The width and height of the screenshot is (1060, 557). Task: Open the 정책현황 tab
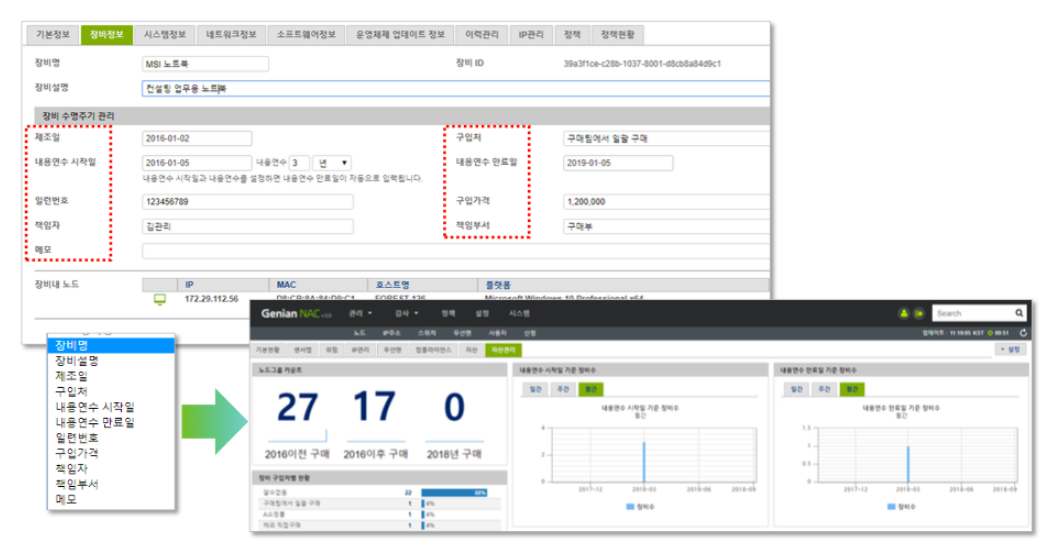pos(617,34)
